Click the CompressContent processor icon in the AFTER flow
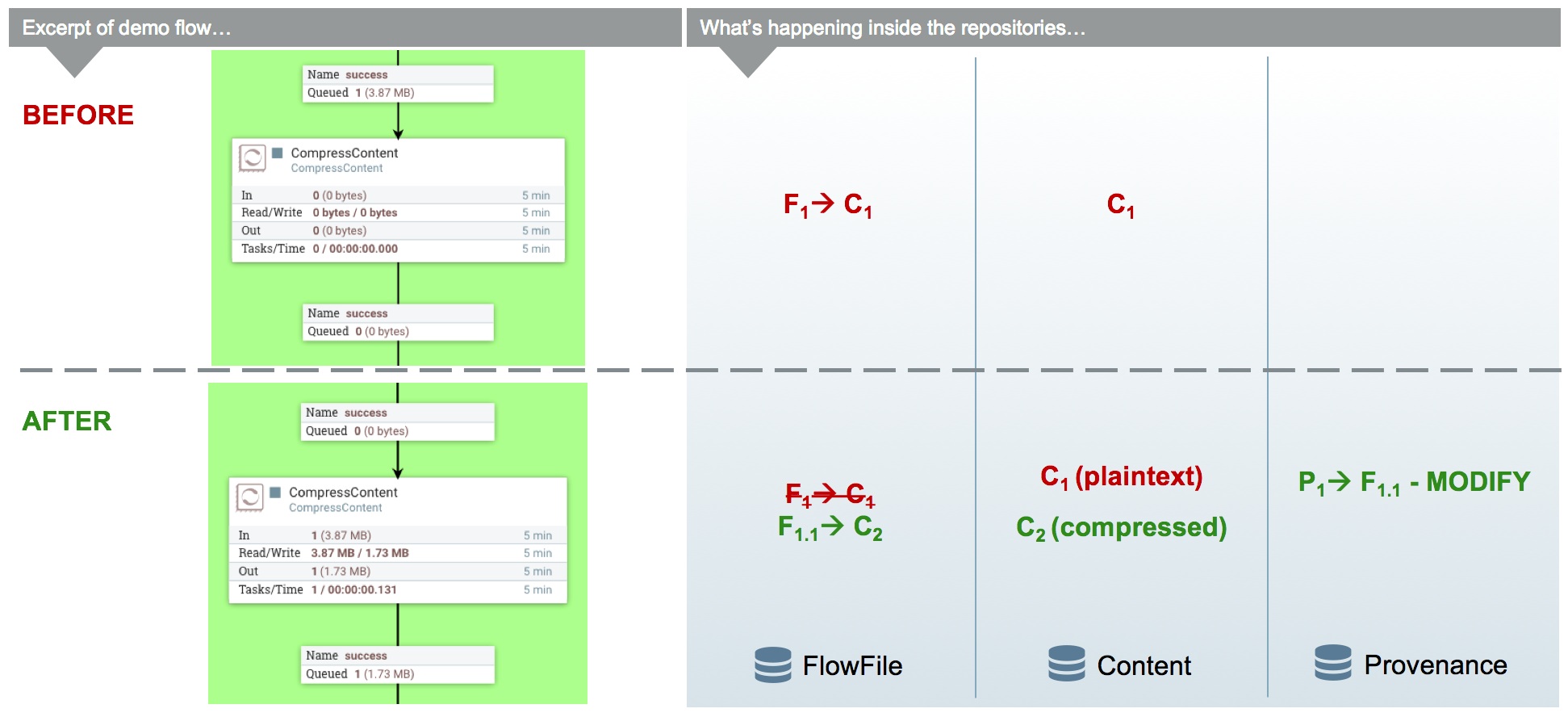 pos(250,497)
